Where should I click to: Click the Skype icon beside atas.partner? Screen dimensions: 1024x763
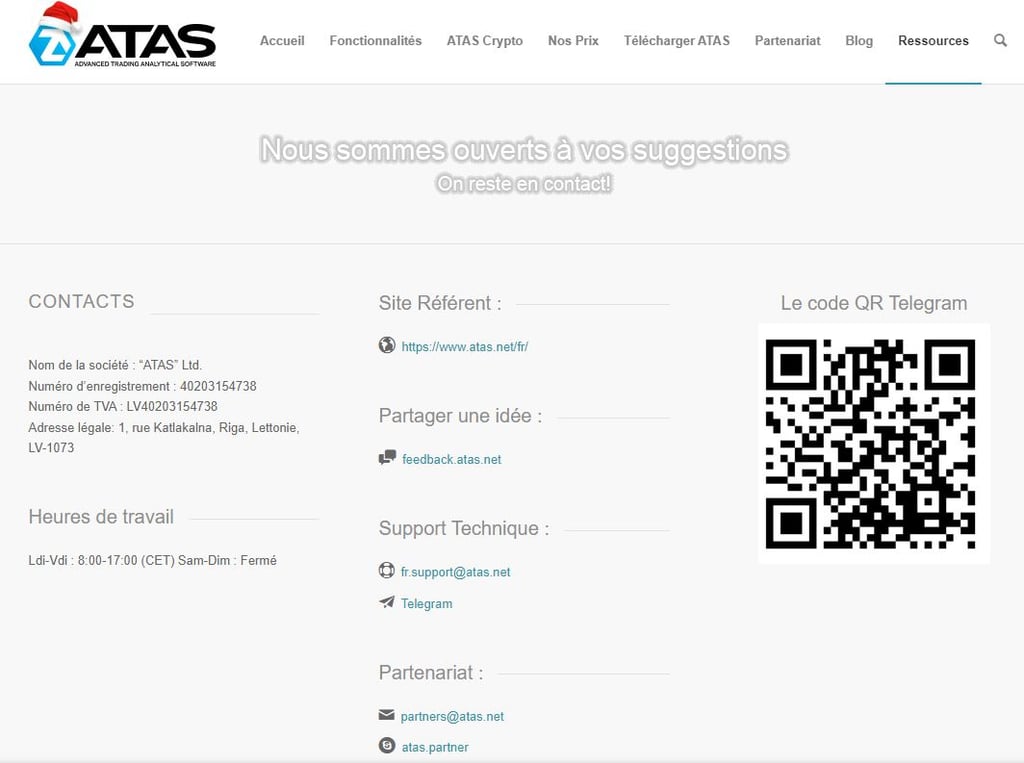(386, 745)
